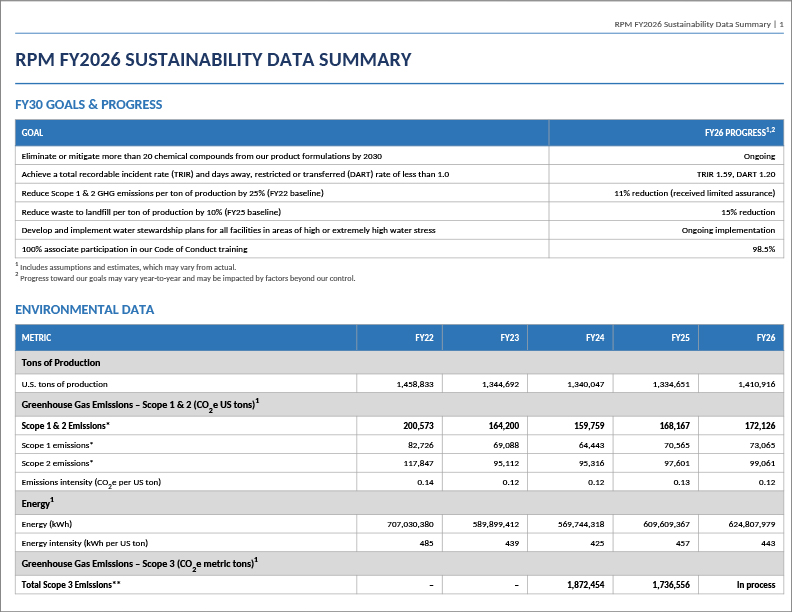792x612 pixels.
Task: Click FY25 emissions intensity value 0.13
Action: click(x=681, y=482)
